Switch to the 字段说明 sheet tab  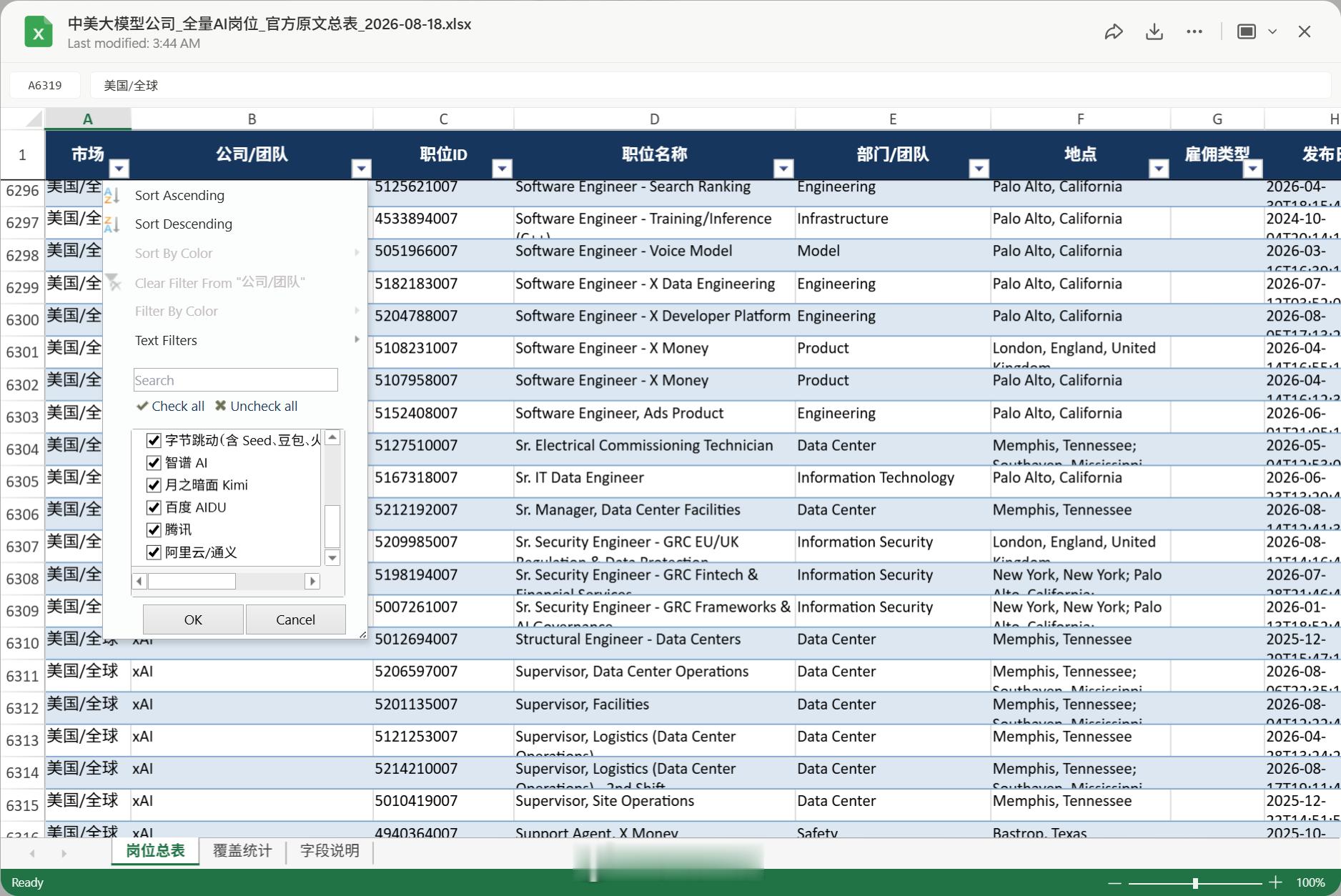330,851
